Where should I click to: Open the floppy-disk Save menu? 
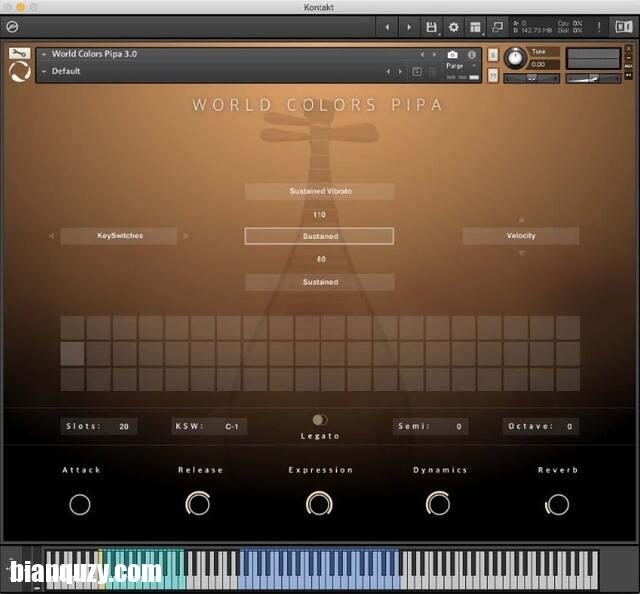tap(431, 27)
